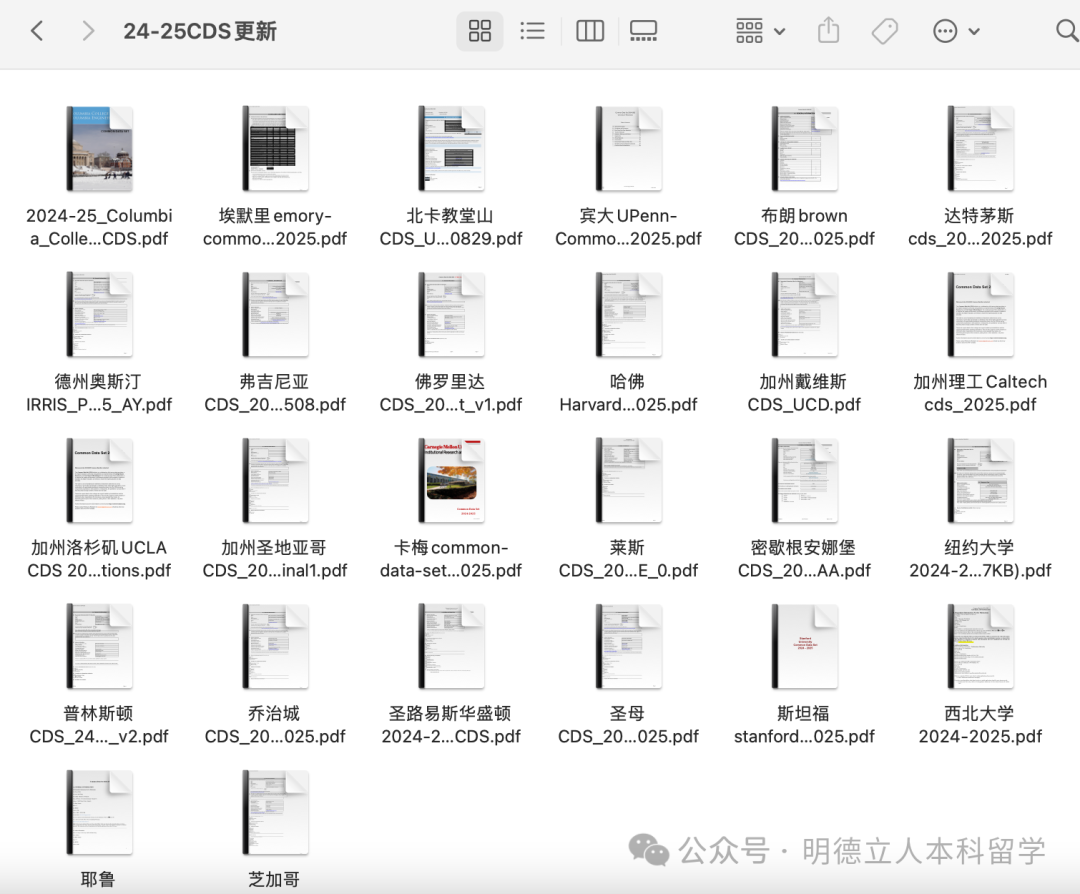Click the file name 宾大 UPenn-Commo...2025.pdf
The width and height of the screenshot is (1080, 894).
pos(628,227)
